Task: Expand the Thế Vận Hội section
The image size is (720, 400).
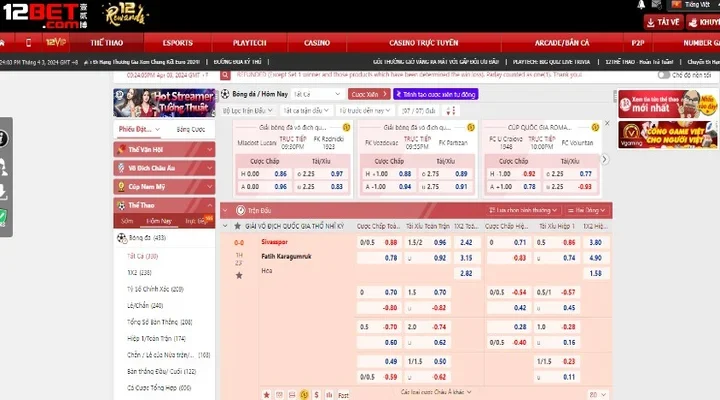Action: (x=163, y=149)
